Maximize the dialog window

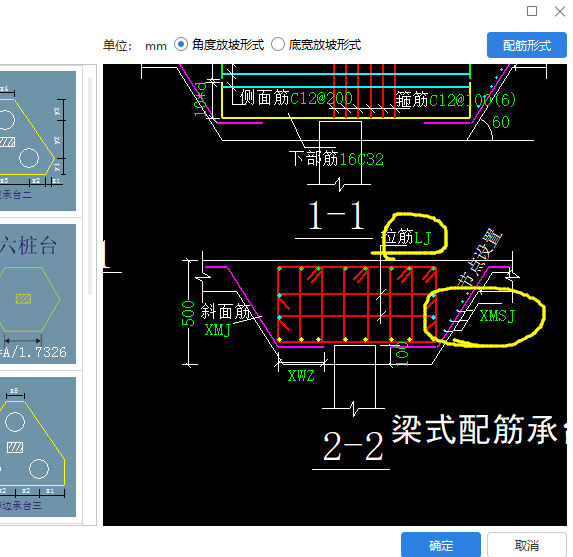click(532, 11)
